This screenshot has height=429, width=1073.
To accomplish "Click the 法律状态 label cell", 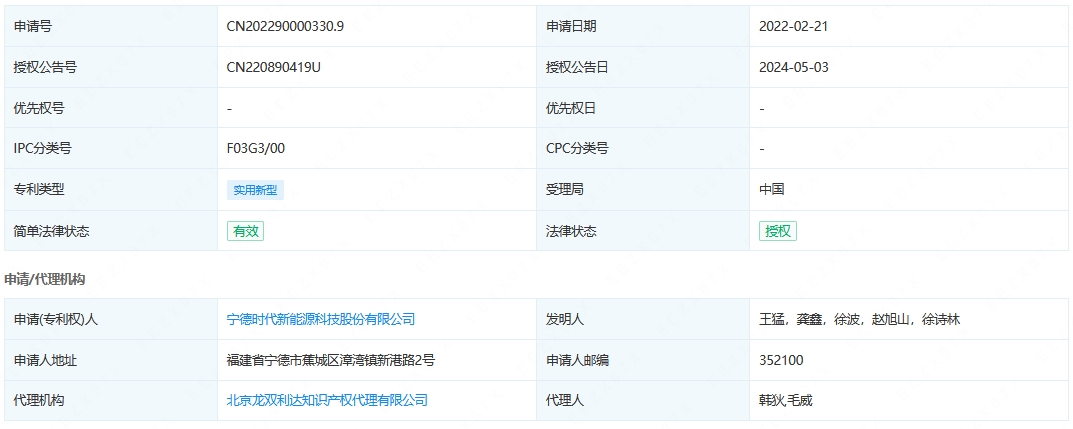I will click(x=643, y=231).
